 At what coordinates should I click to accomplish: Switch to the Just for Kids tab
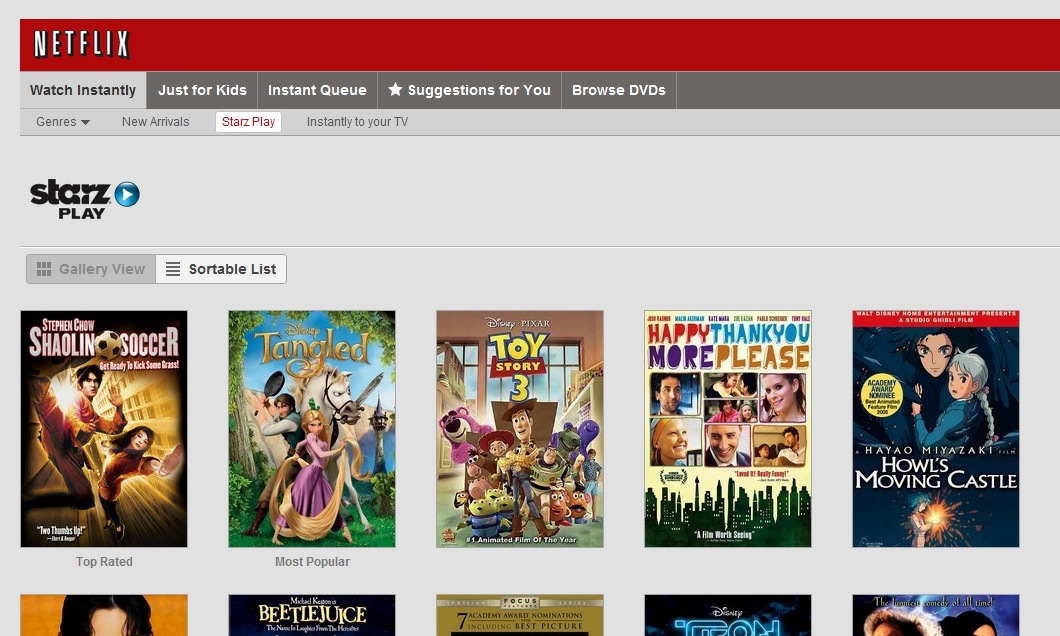point(202,90)
